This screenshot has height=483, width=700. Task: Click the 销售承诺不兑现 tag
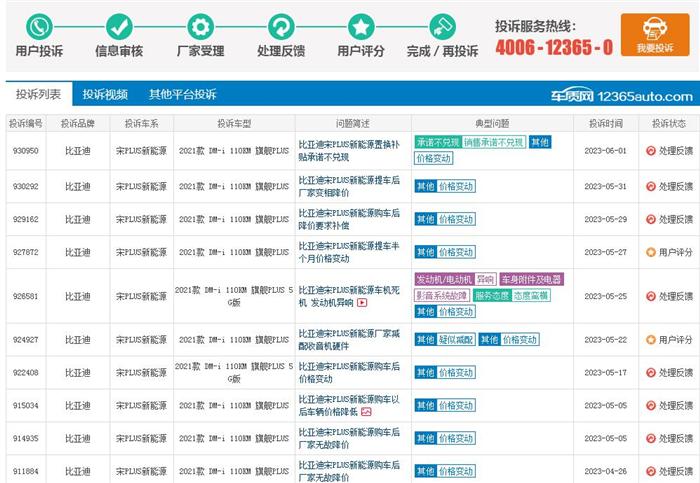tap(493, 142)
